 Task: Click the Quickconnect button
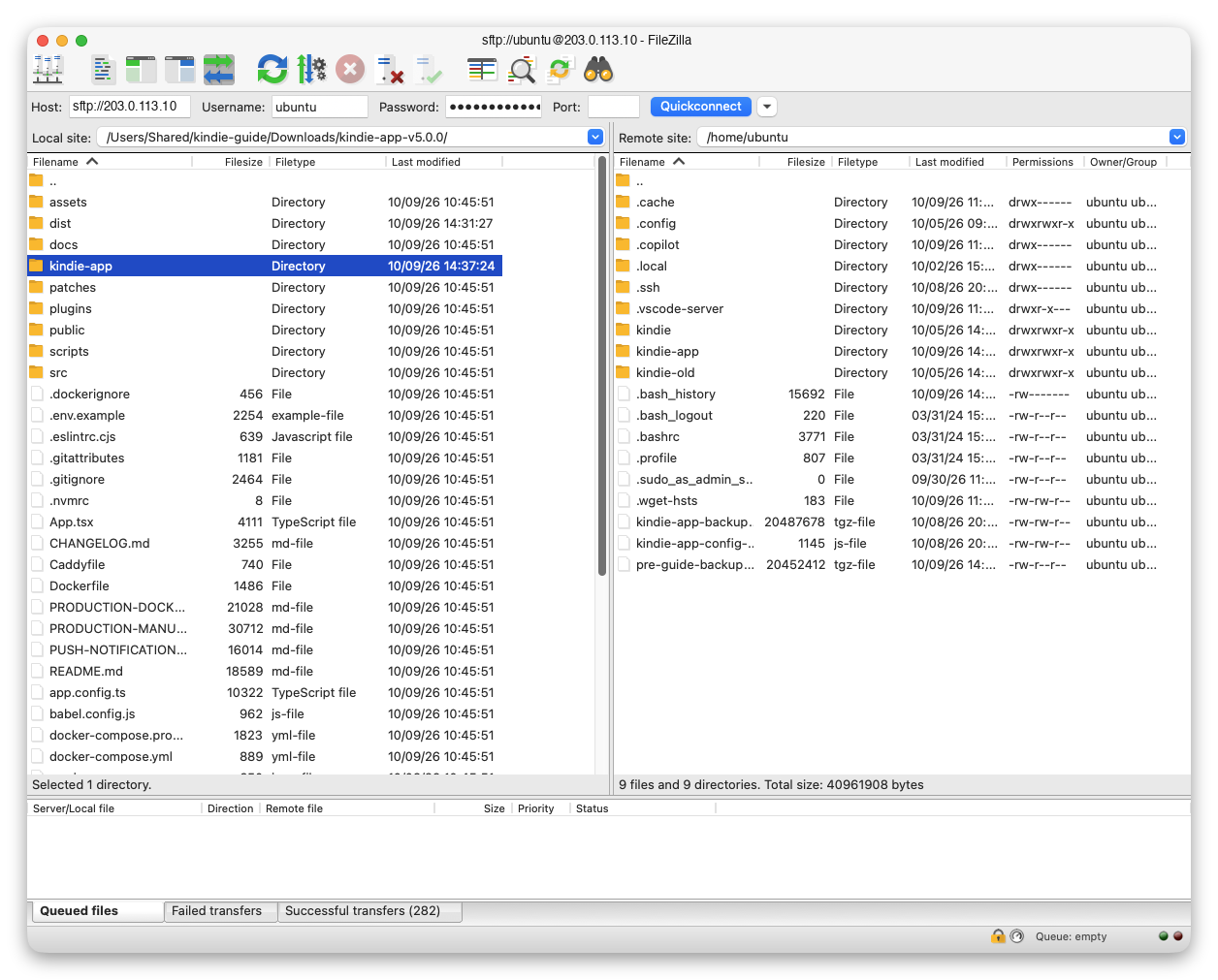pos(700,107)
